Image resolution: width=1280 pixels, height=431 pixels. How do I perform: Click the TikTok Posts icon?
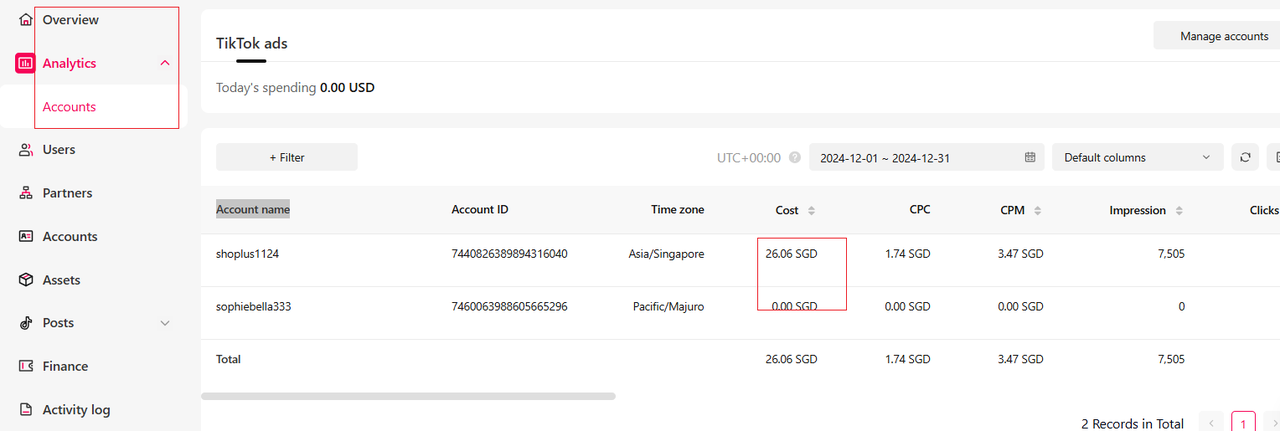(26, 323)
